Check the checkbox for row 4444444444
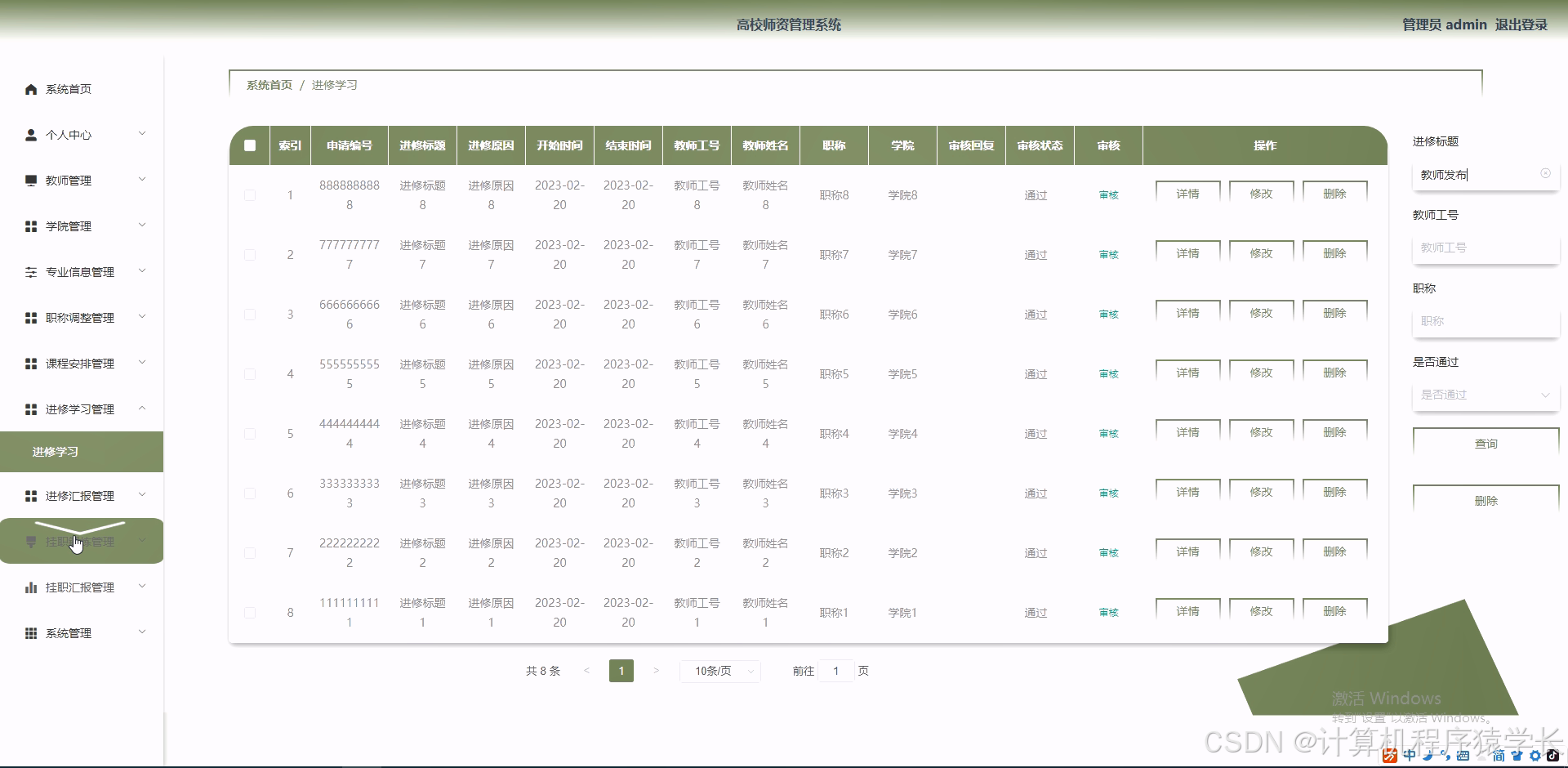 [250, 434]
